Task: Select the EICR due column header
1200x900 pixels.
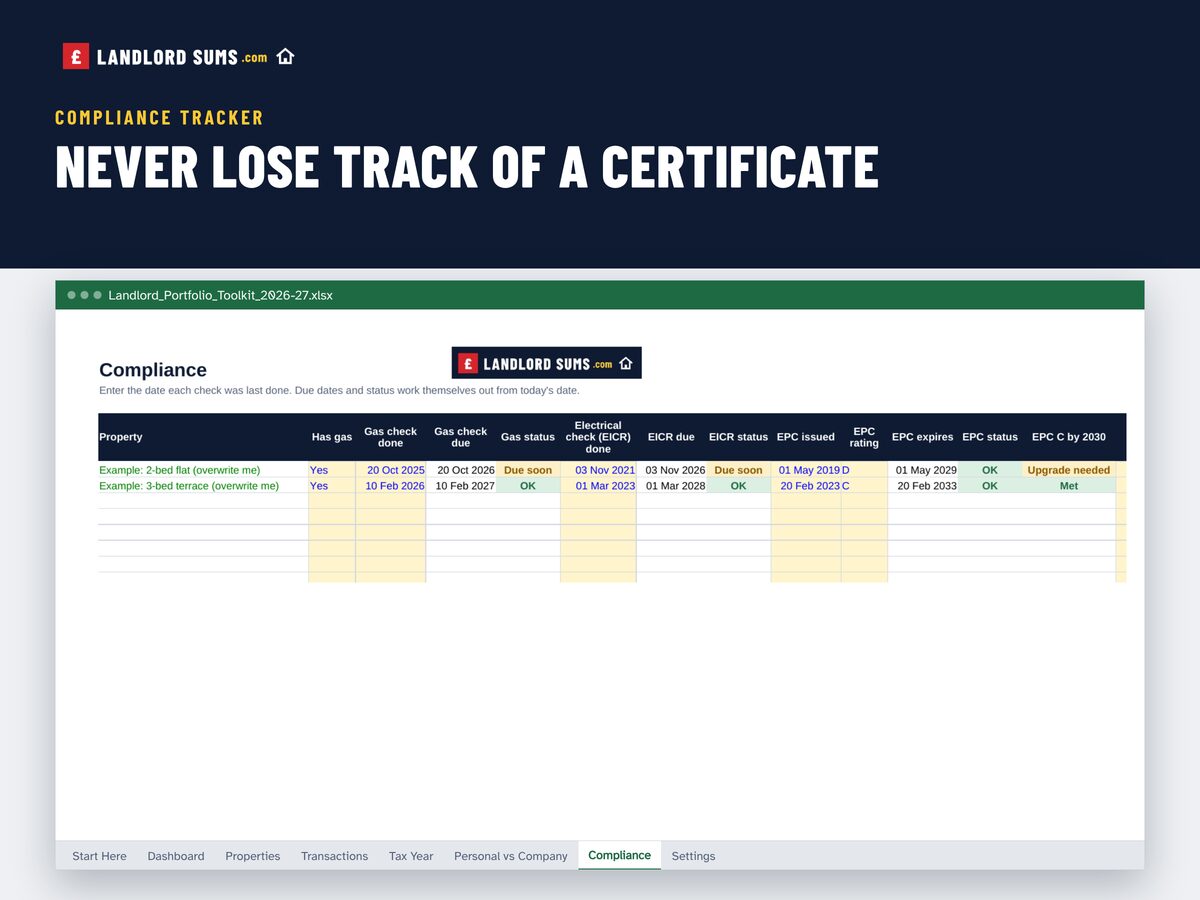Action: click(x=671, y=437)
